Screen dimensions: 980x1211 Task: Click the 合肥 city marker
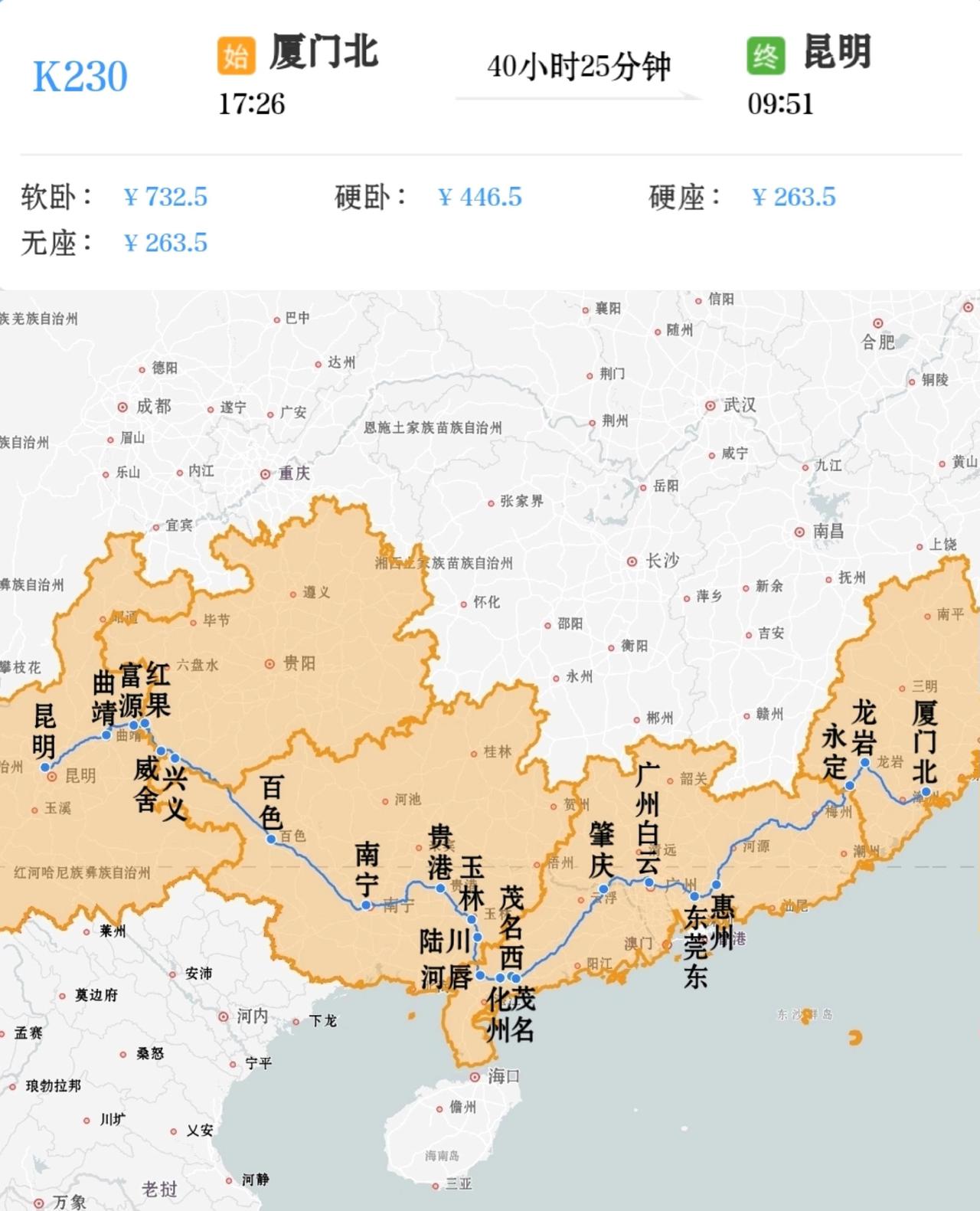click(x=878, y=324)
